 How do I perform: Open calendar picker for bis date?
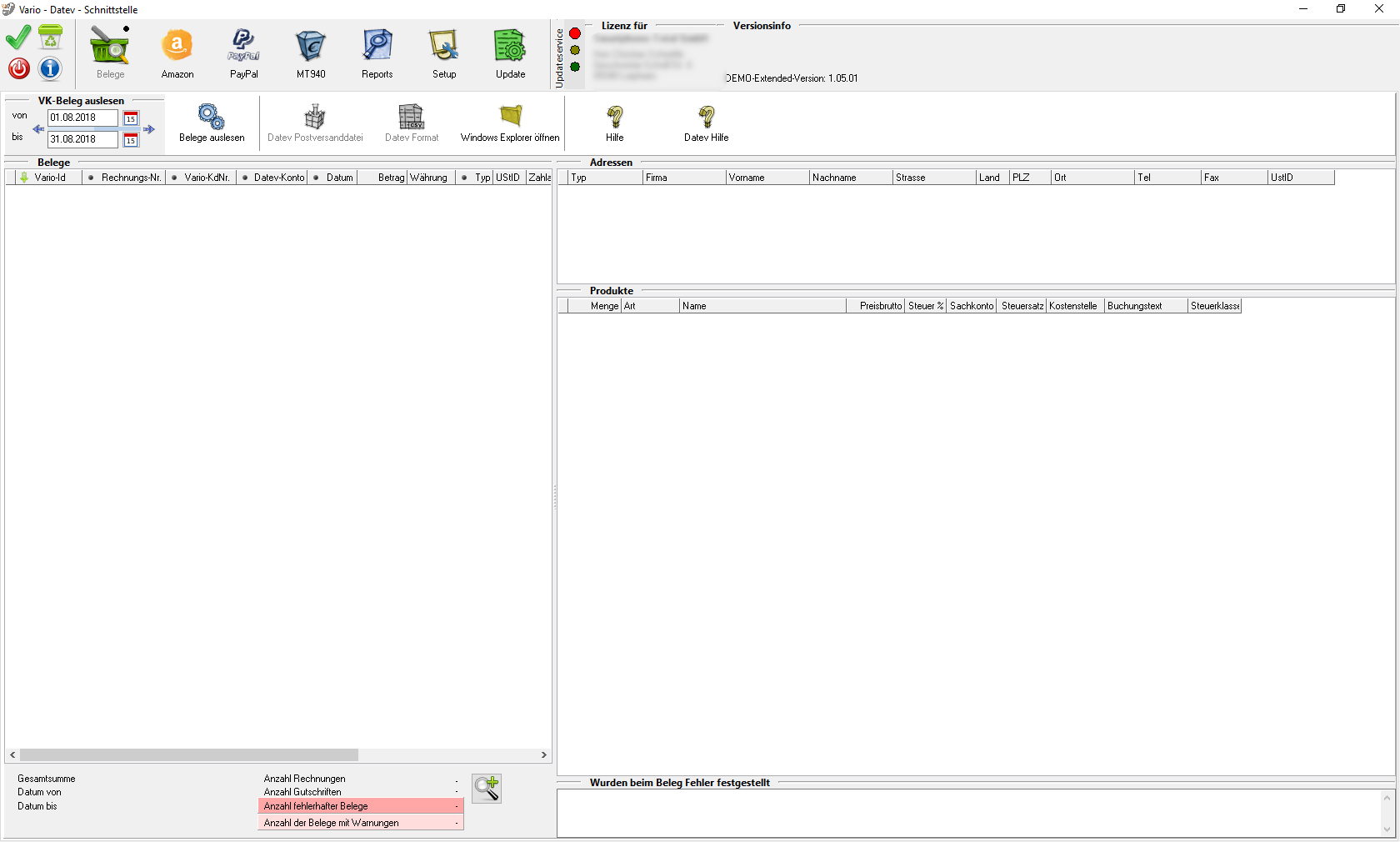(x=131, y=140)
